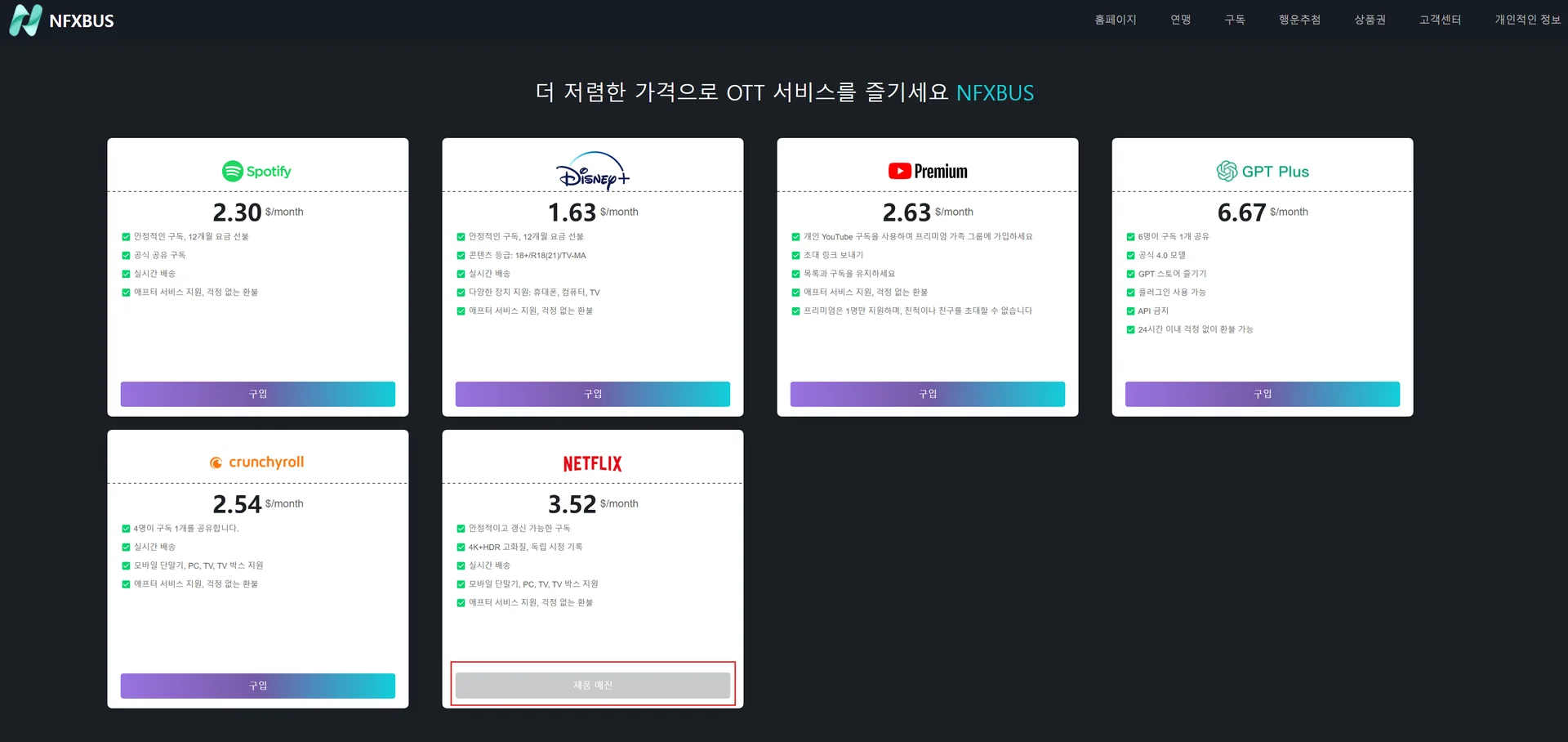
Task: Click the GPT Plus logo
Action: (x=1263, y=171)
